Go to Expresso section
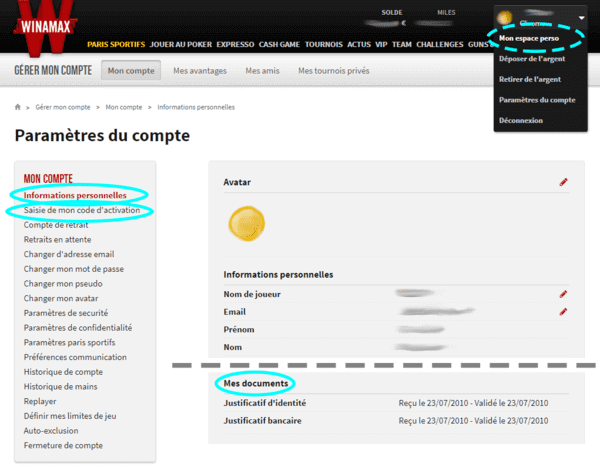Screen dimensions: 600x470 coord(235,44)
